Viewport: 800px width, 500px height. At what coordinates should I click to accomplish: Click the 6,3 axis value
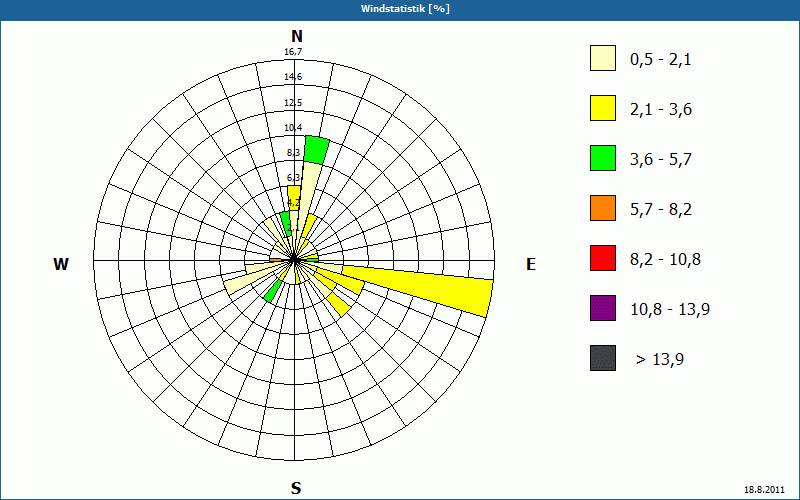pos(293,178)
